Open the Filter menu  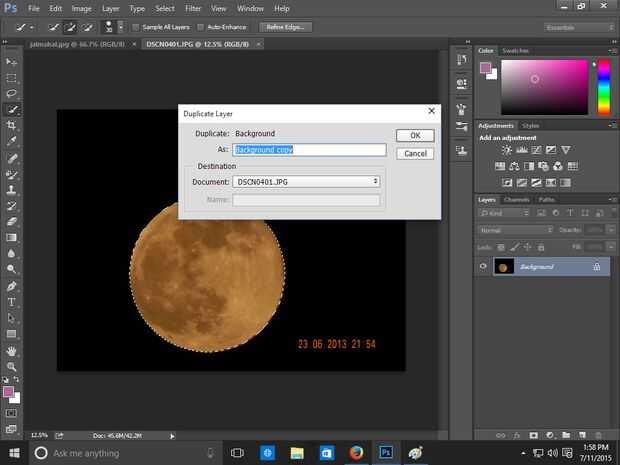[191, 8]
